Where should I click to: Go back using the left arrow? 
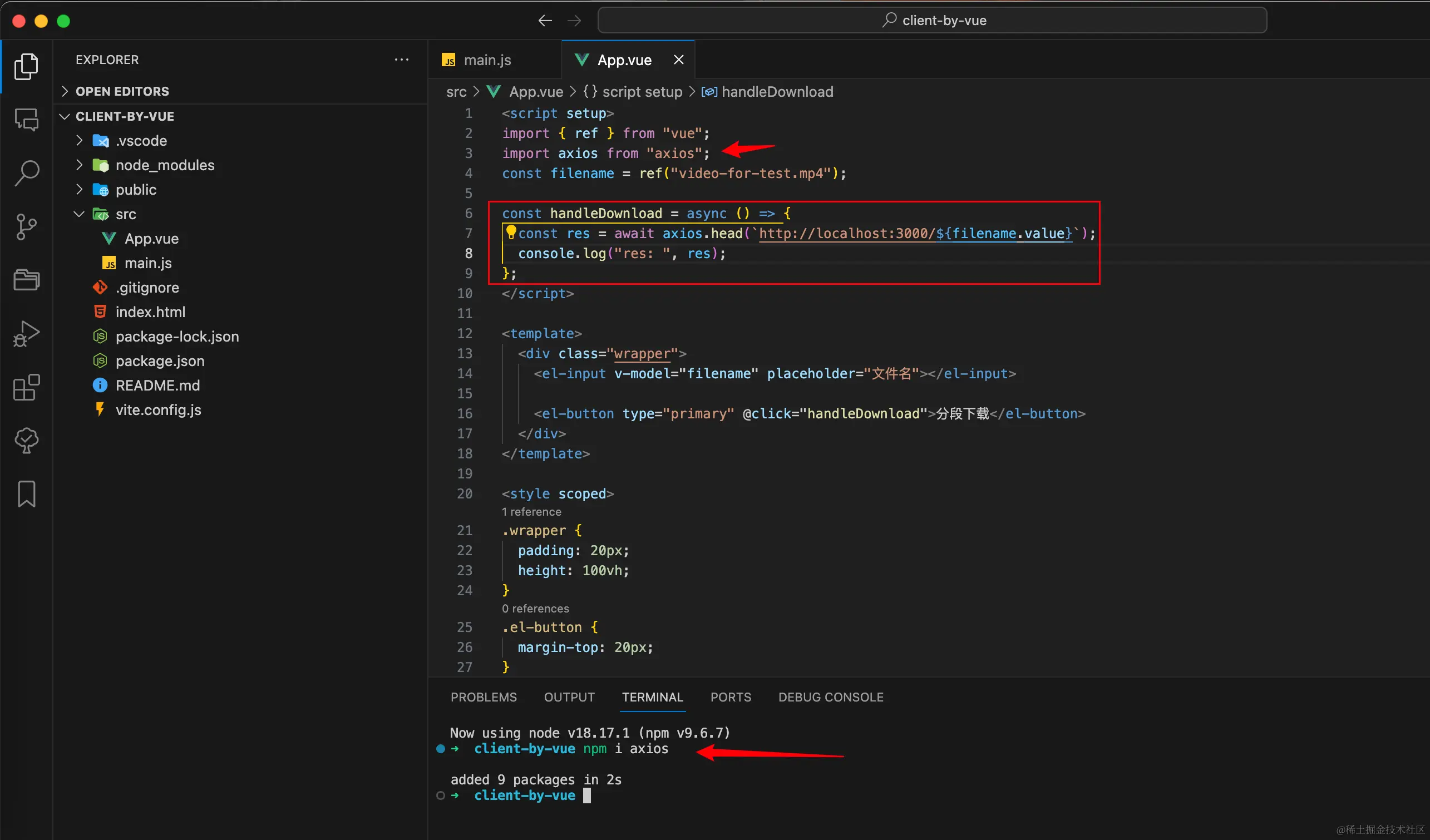(545, 21)
